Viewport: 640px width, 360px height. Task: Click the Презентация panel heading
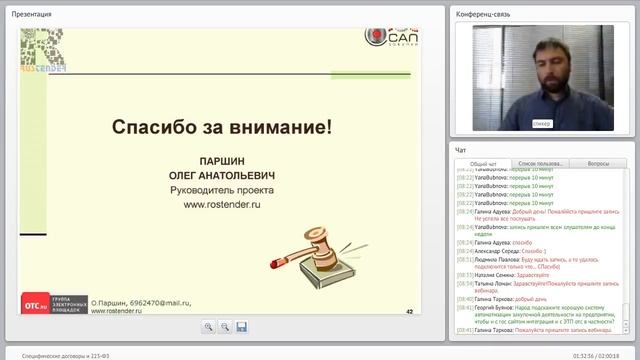point(31,14)
